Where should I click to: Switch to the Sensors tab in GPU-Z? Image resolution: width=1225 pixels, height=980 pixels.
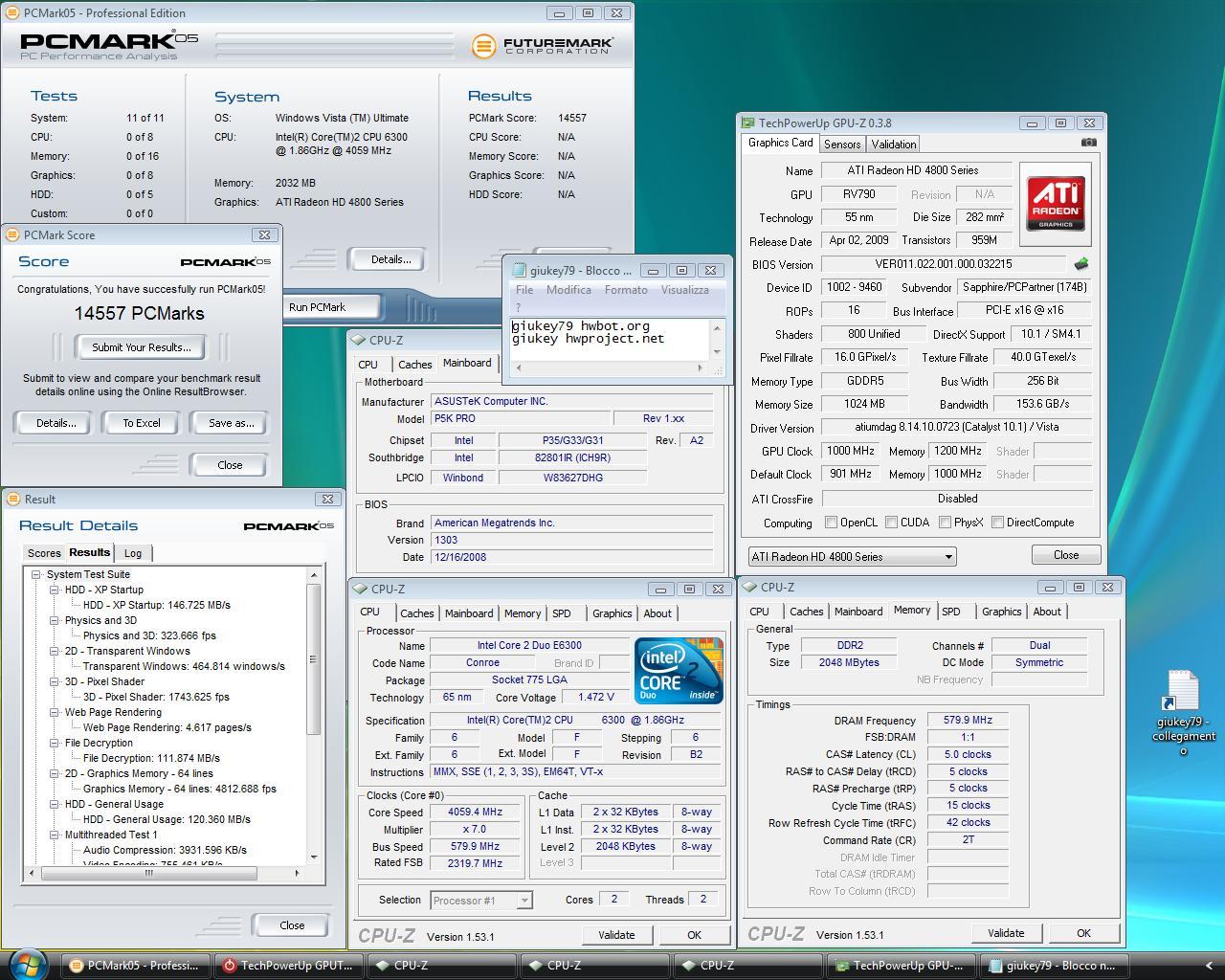842,144
